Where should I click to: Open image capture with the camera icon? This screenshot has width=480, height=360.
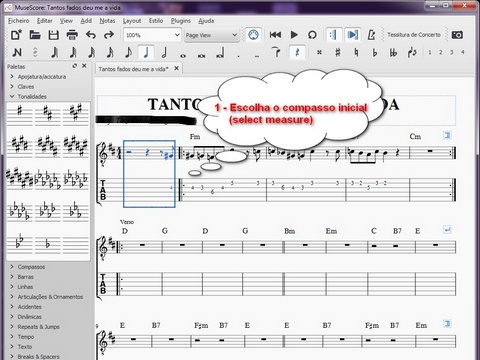[x=457, y=35]
